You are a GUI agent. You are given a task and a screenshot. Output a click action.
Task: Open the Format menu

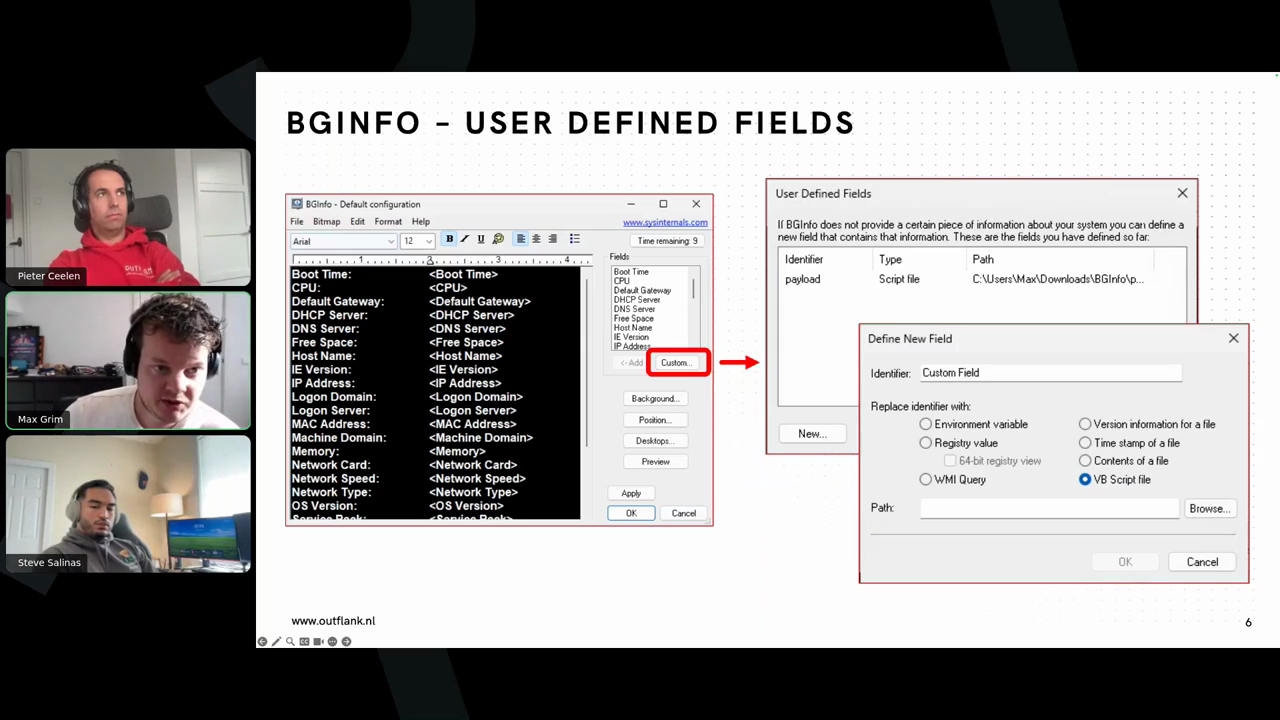coord(388,222)
